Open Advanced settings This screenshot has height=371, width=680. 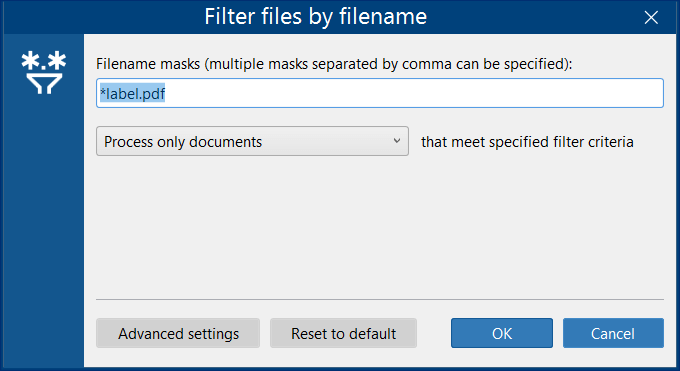coord(178,333)
